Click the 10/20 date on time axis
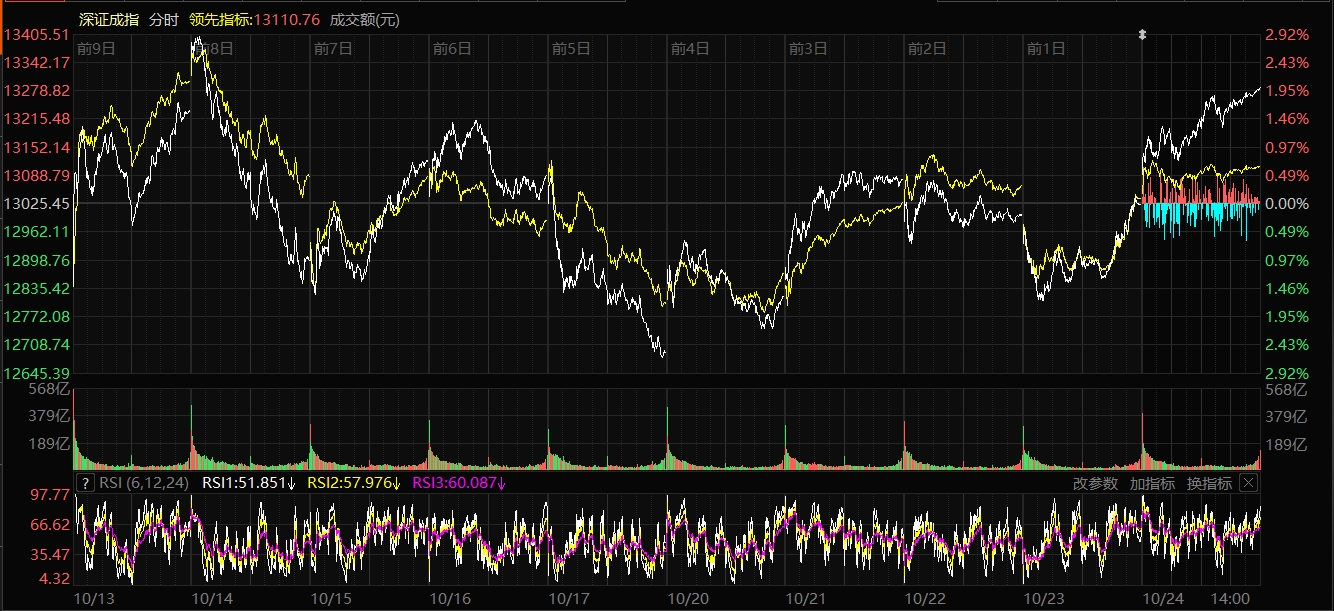 tap(689, 598)
